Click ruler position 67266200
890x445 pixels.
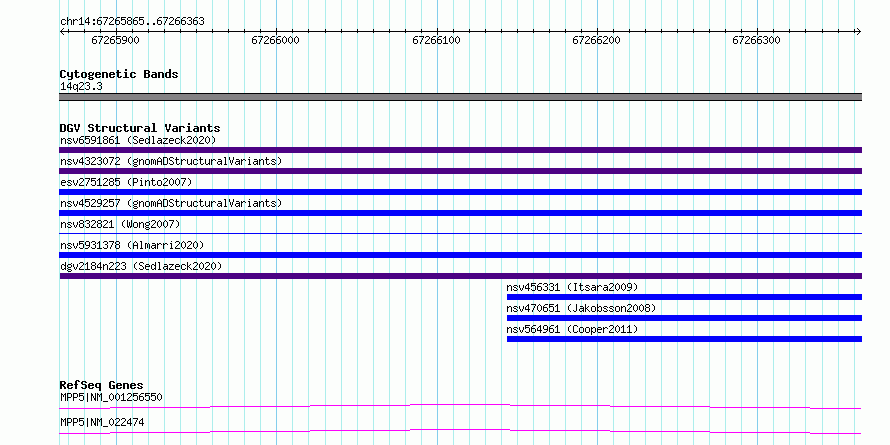pos(596,40)
